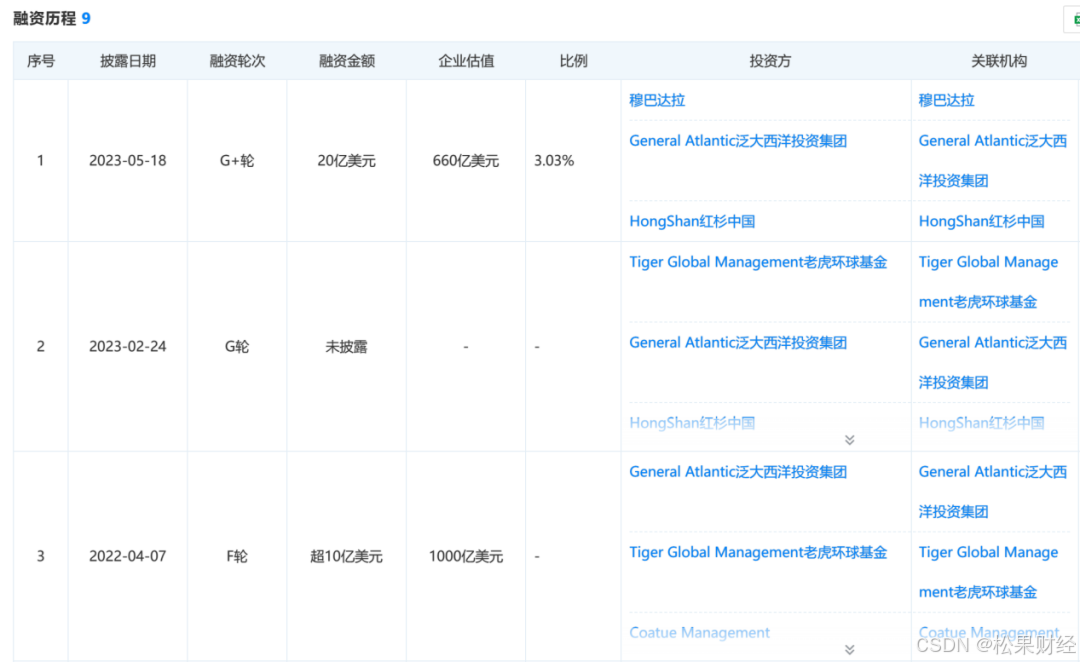Expand investor list in row 2
The image size is (1080, 662).
(x=849, y=439)
